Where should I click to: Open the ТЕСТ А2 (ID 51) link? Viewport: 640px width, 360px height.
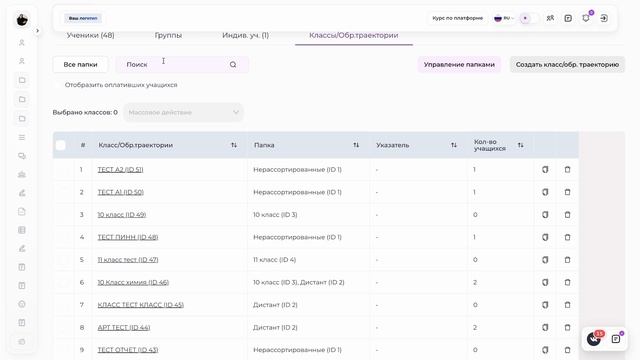click(x=120, y=169)
